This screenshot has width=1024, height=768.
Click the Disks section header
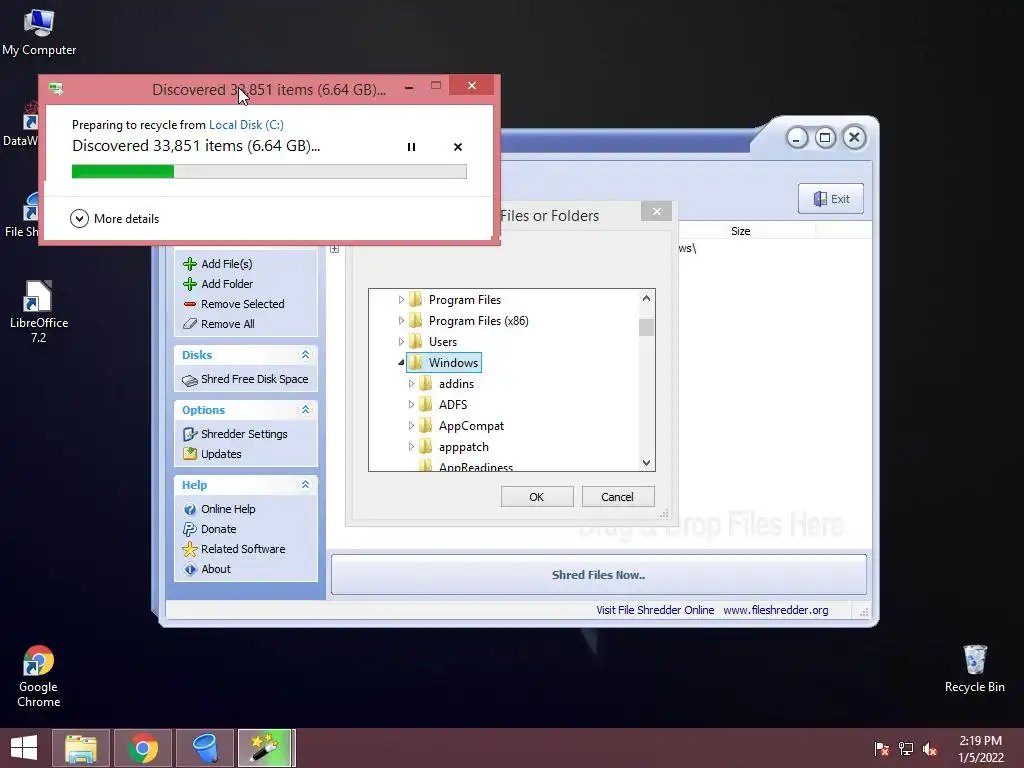coord(246,355)
